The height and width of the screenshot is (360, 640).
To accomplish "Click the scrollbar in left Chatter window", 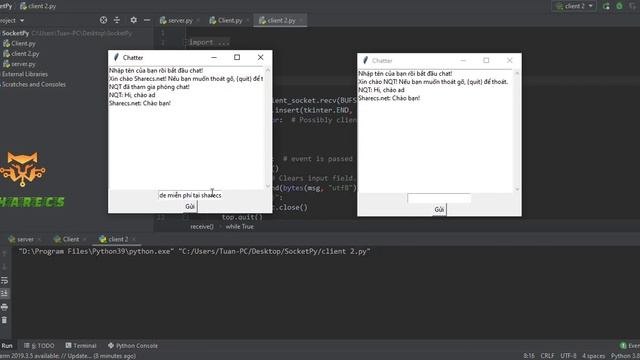I will point(268,127).
